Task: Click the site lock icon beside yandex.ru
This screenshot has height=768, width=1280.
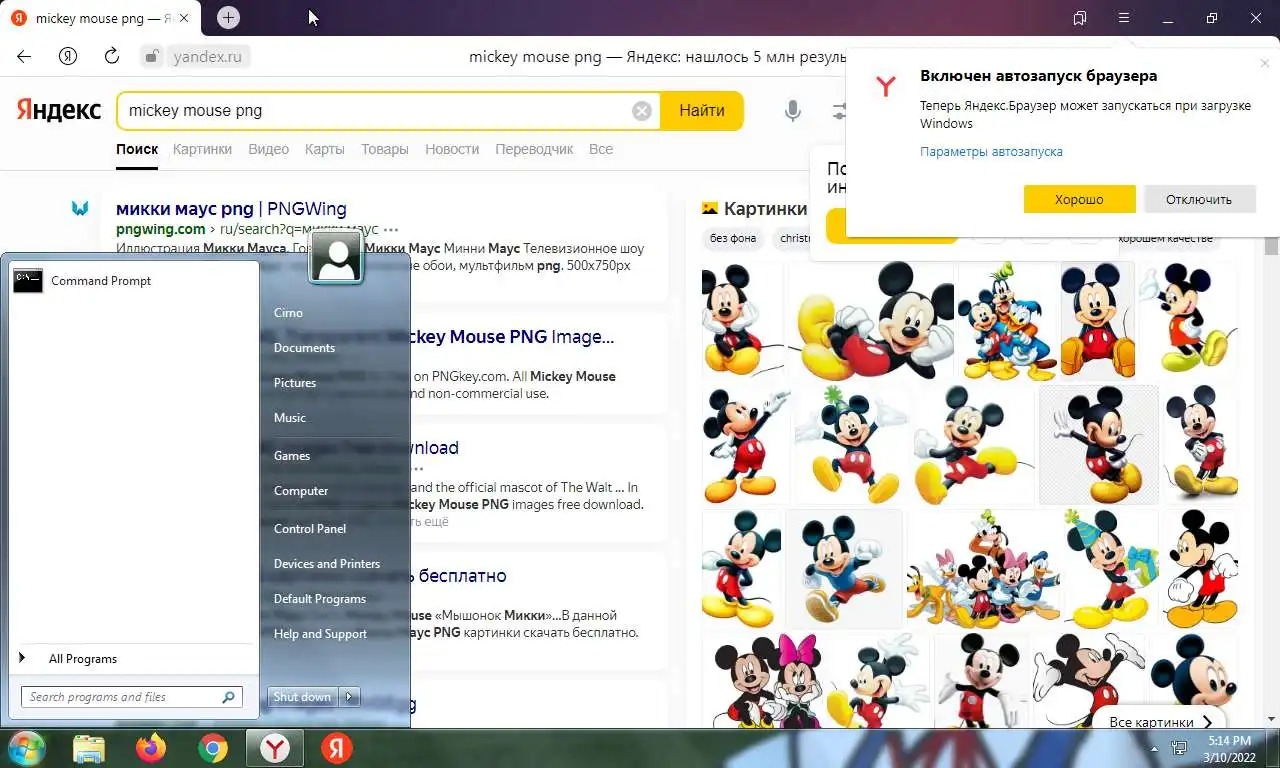Action: click(152, 56)
